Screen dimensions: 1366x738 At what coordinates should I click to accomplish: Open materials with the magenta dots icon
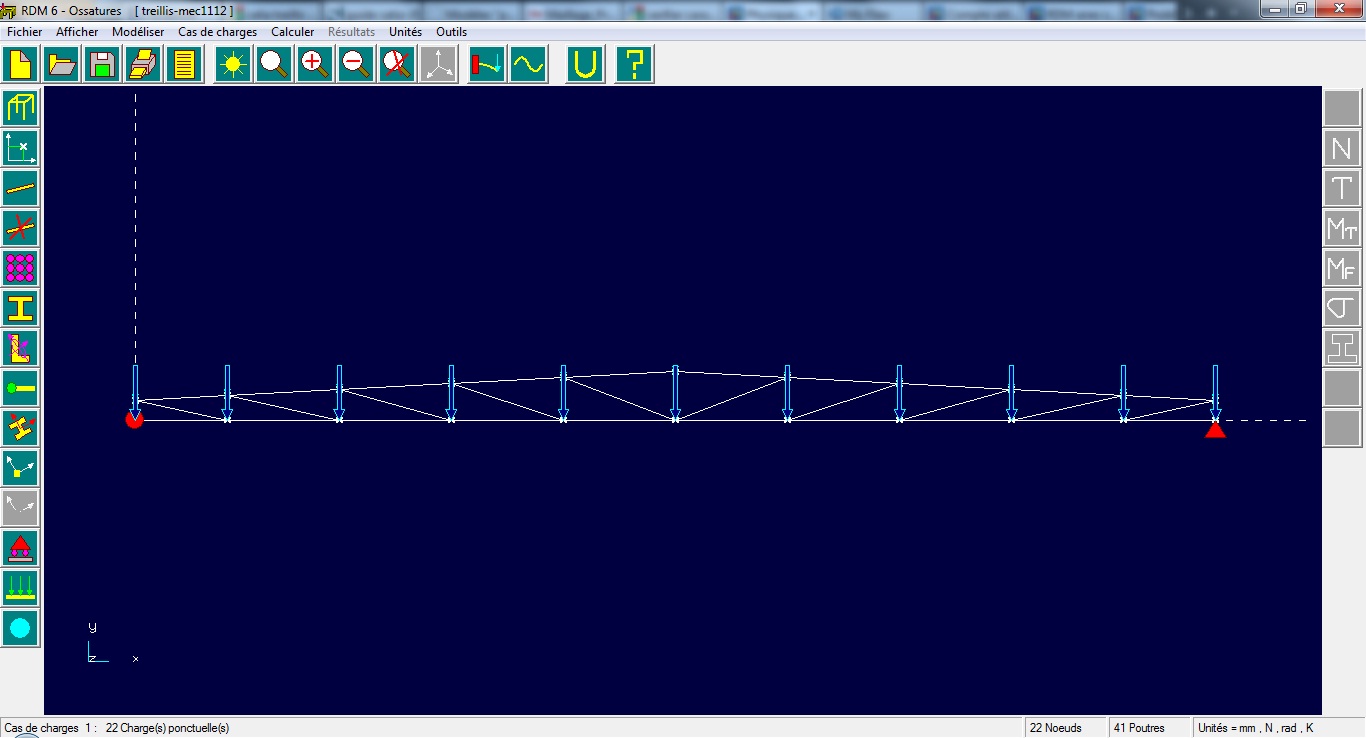coord(21,268)
